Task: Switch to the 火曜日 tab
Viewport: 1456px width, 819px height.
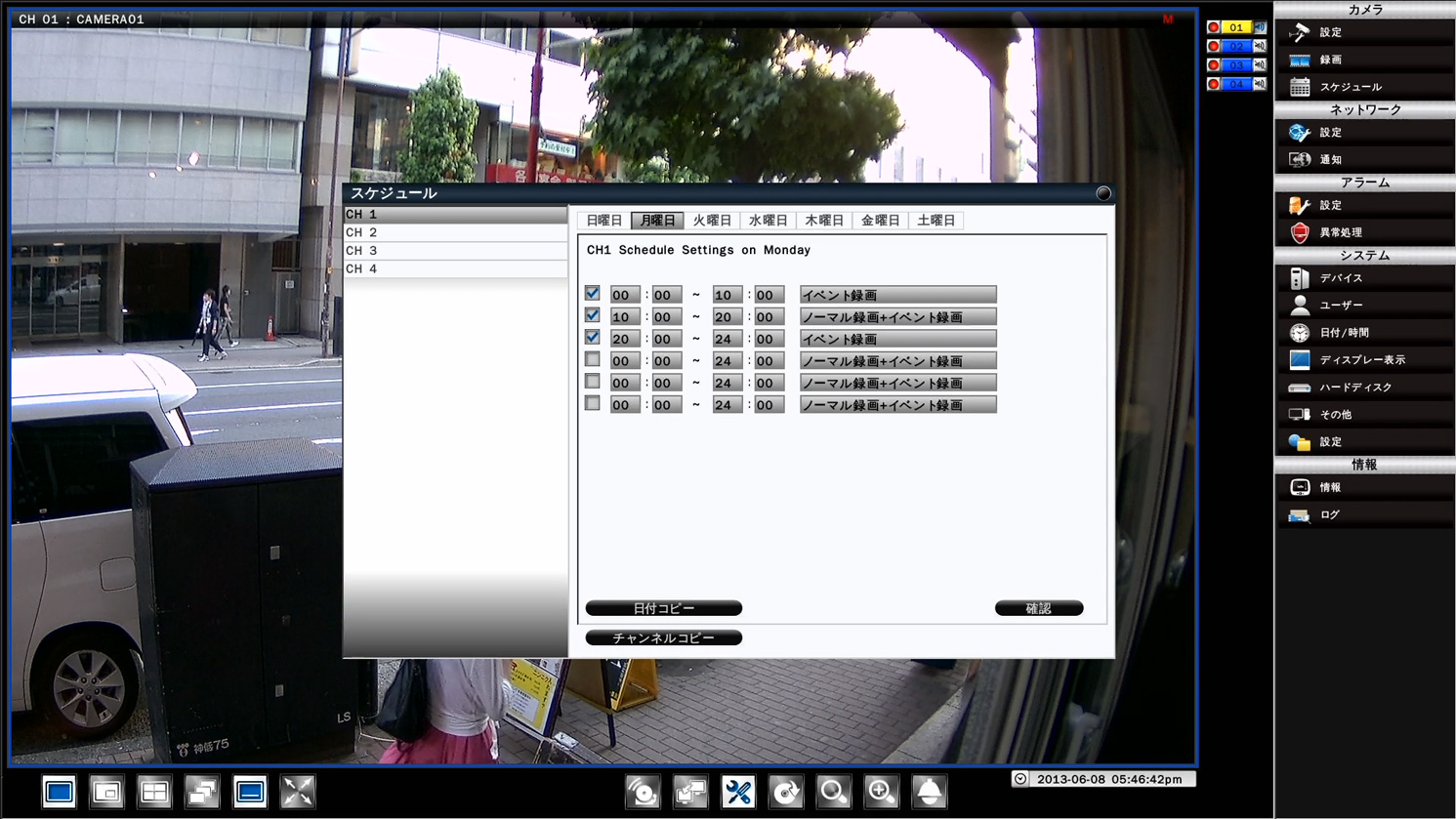Action: coord(712,221)
